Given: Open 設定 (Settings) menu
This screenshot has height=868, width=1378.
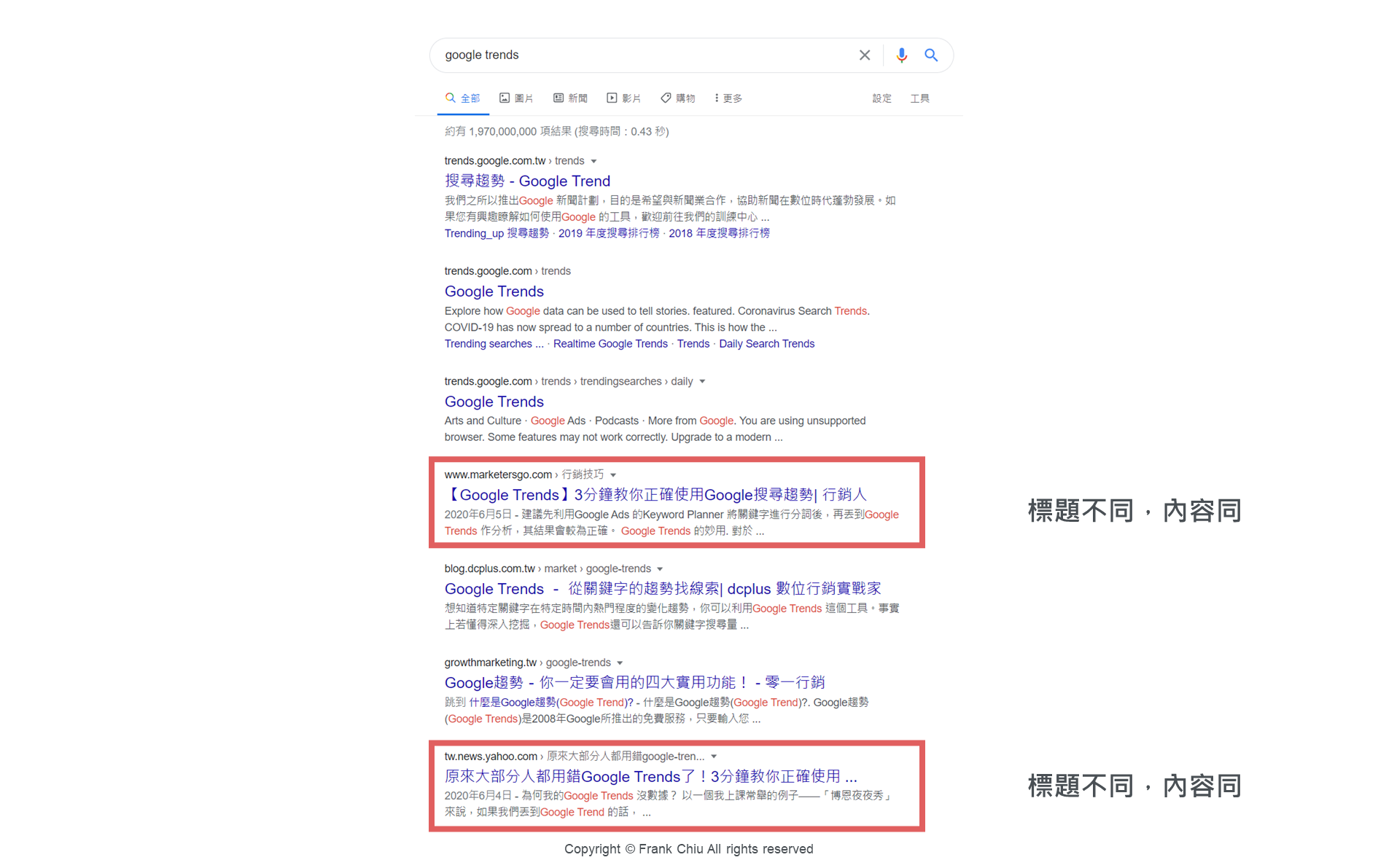Looking at the screenshot, I should tap(881, 98).
